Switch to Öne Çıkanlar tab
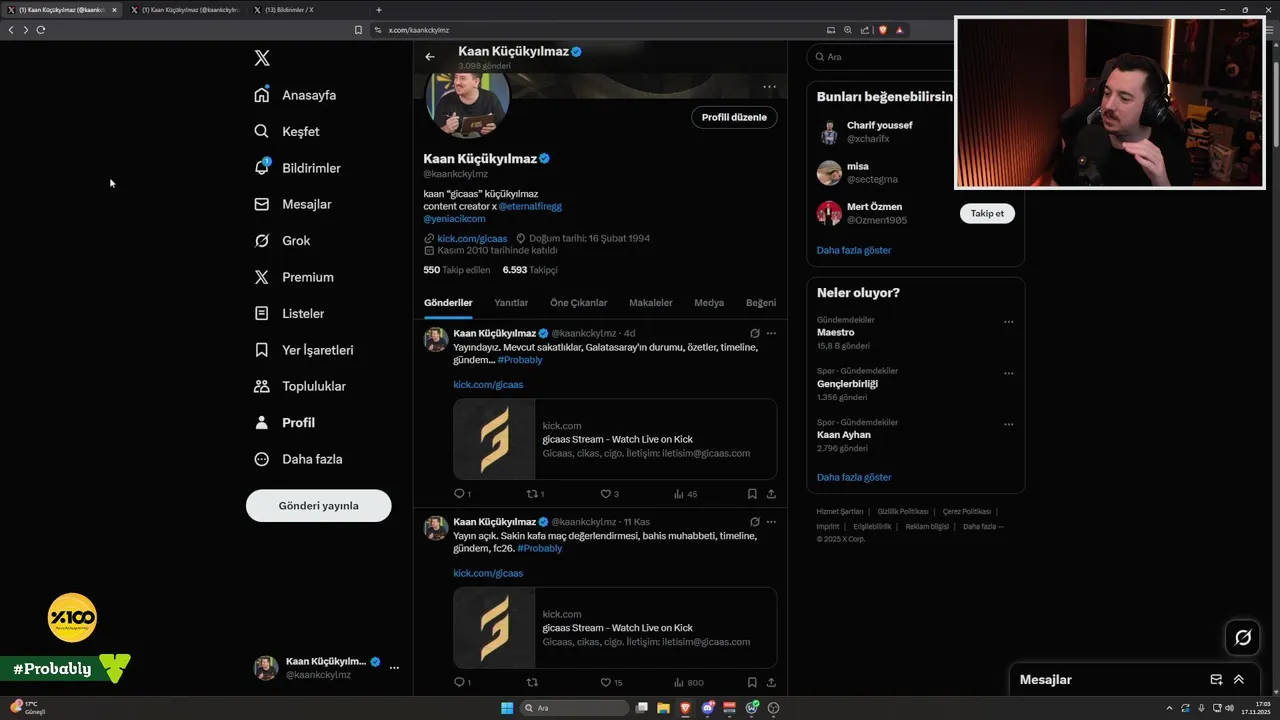Screen dimensions: 1280x720 (578, 303)
